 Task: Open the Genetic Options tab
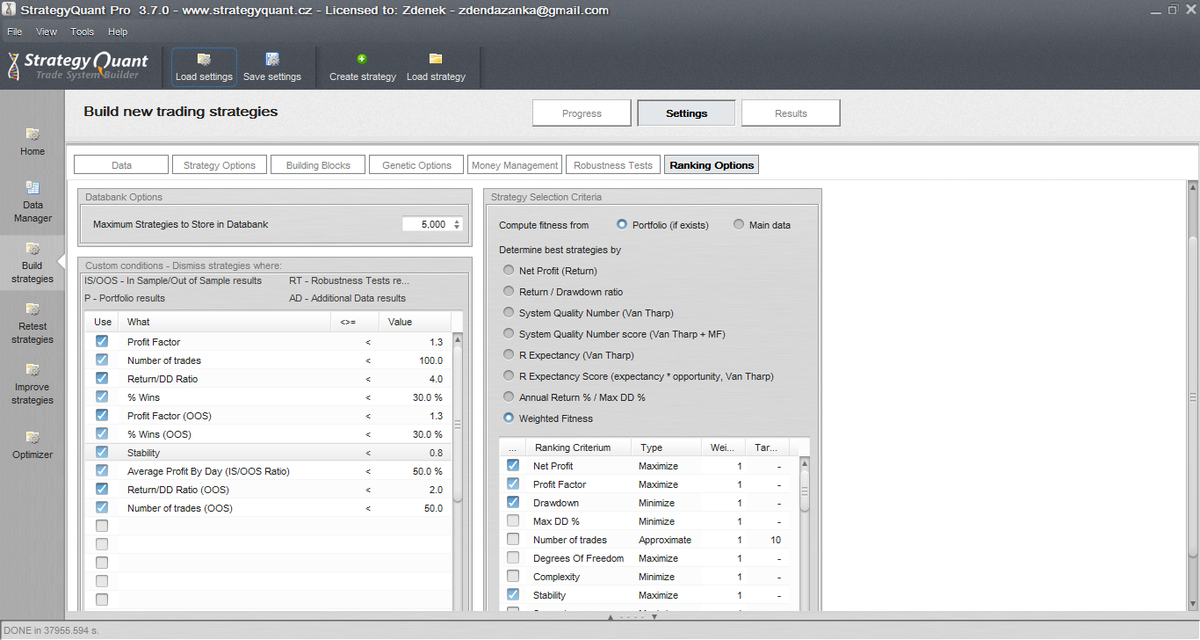coord(416,165)
